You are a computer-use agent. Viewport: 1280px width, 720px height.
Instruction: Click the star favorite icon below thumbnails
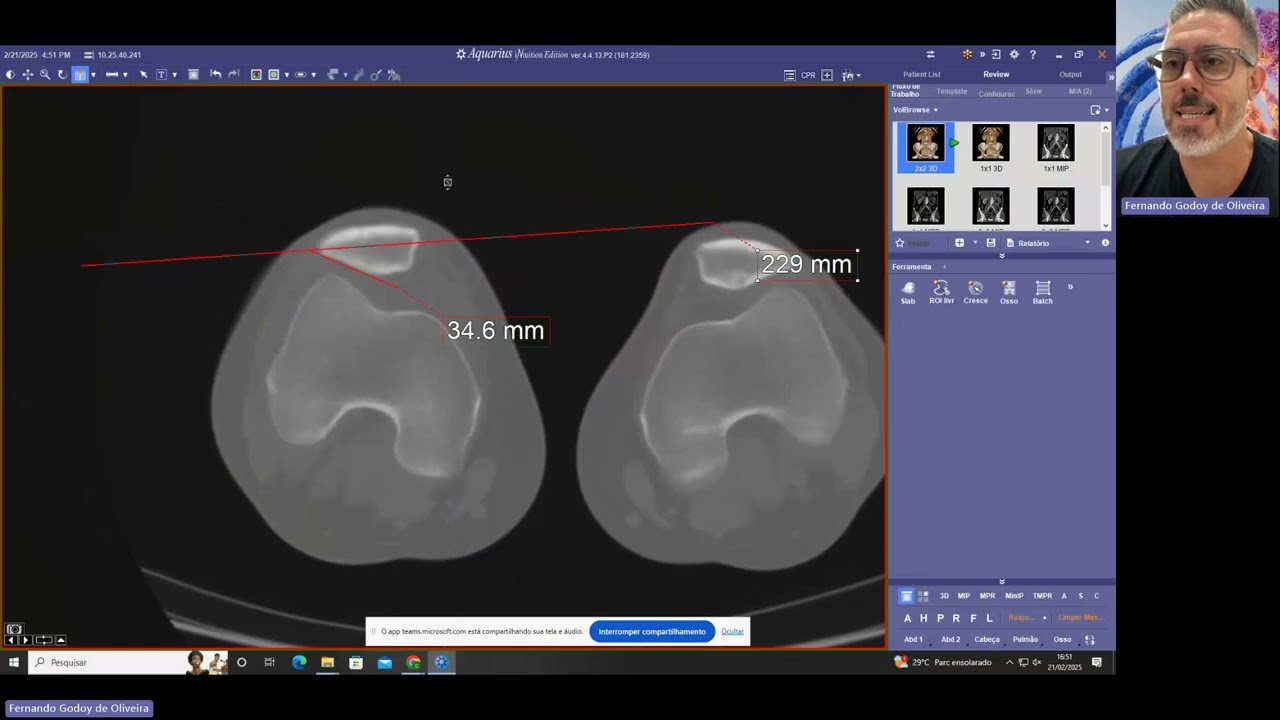(x=899, y=243)
